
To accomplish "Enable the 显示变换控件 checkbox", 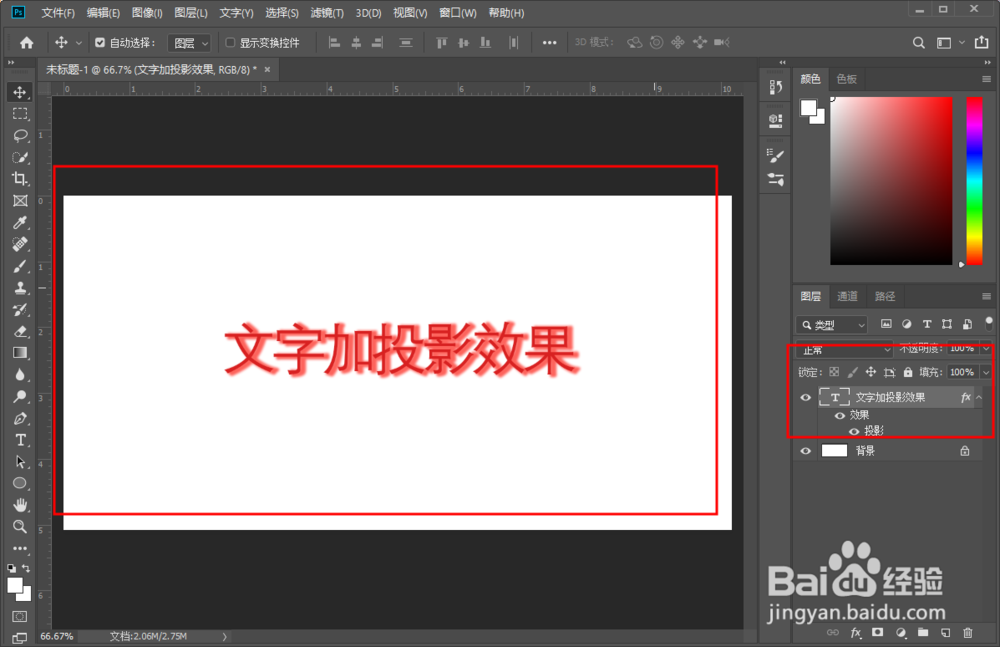I will [230, 43].
